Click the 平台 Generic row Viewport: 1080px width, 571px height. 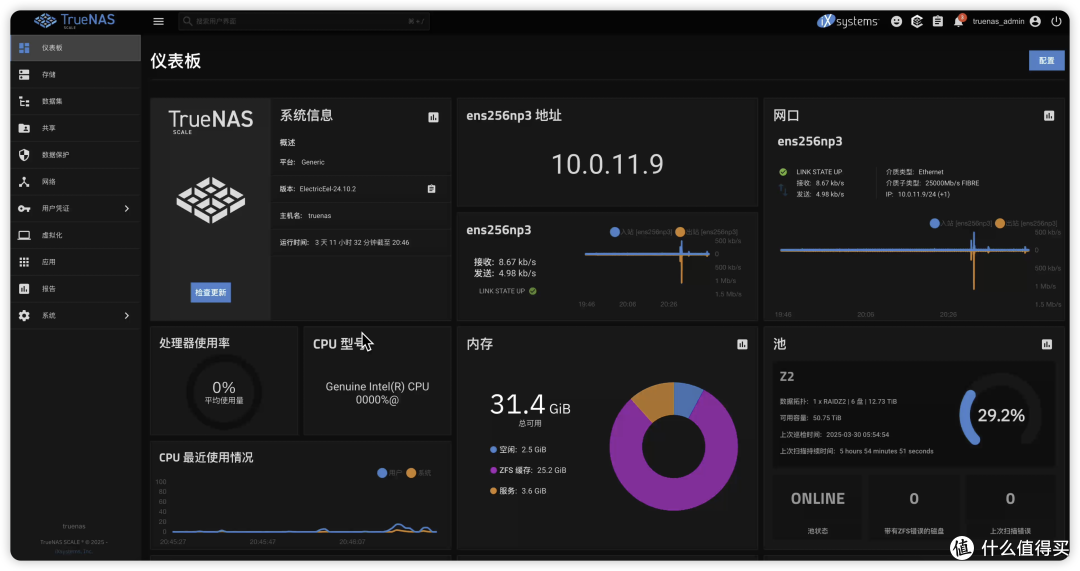[x=361, y=162]
